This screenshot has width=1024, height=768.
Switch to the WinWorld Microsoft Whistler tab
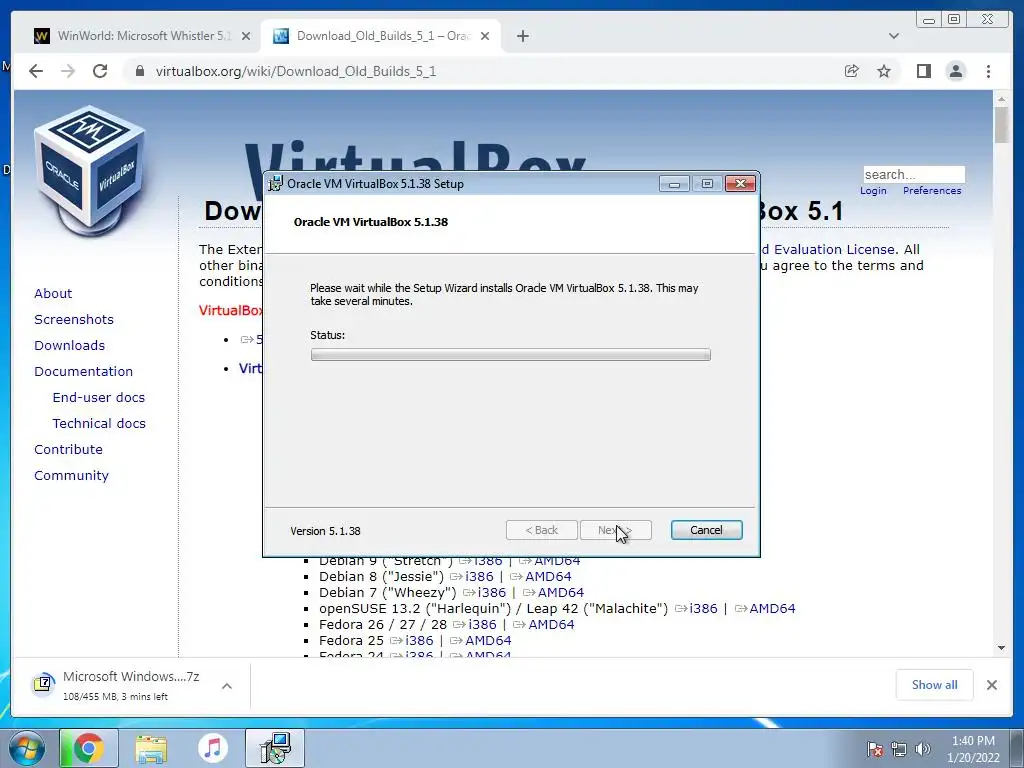tap(142, 36)
